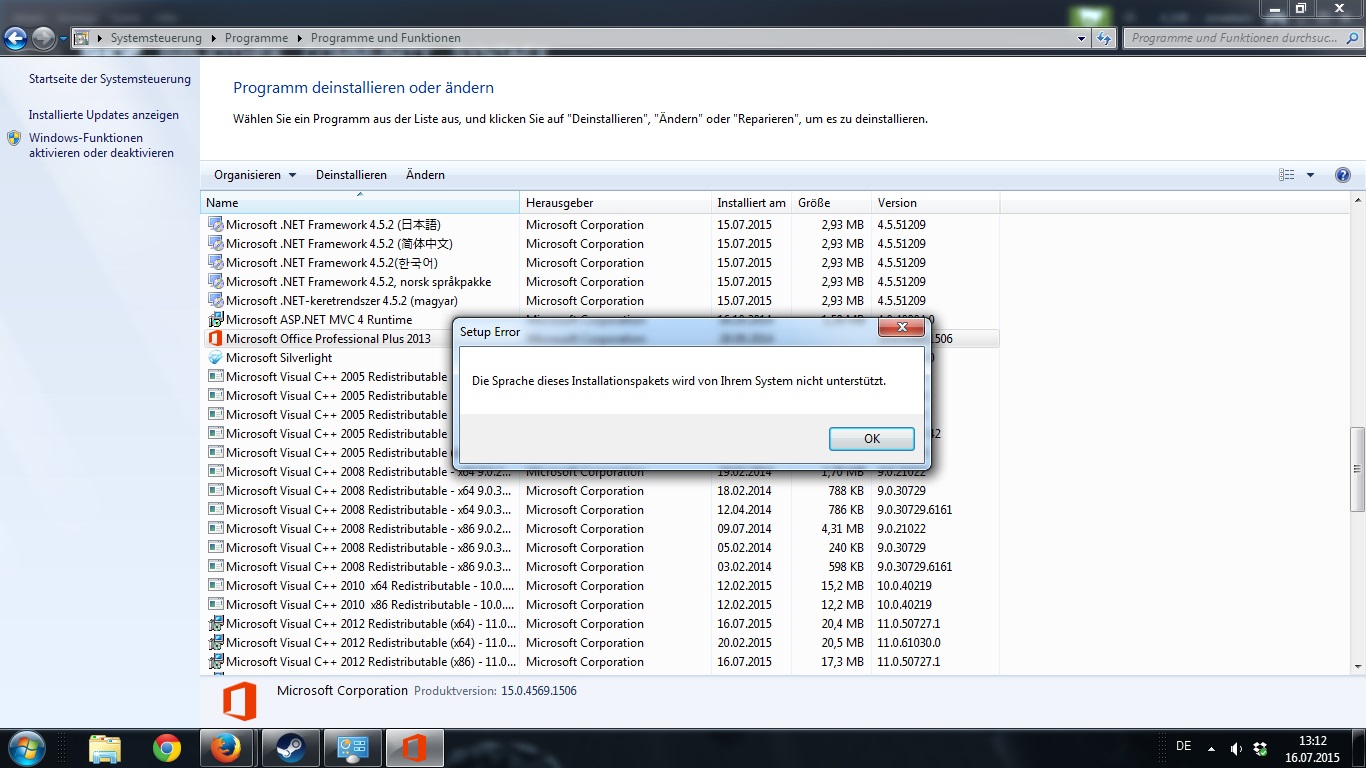Select Visual C++ 2012 Redistributable version 11.0.61030.0
The image size is (1366, 768).
600,643
